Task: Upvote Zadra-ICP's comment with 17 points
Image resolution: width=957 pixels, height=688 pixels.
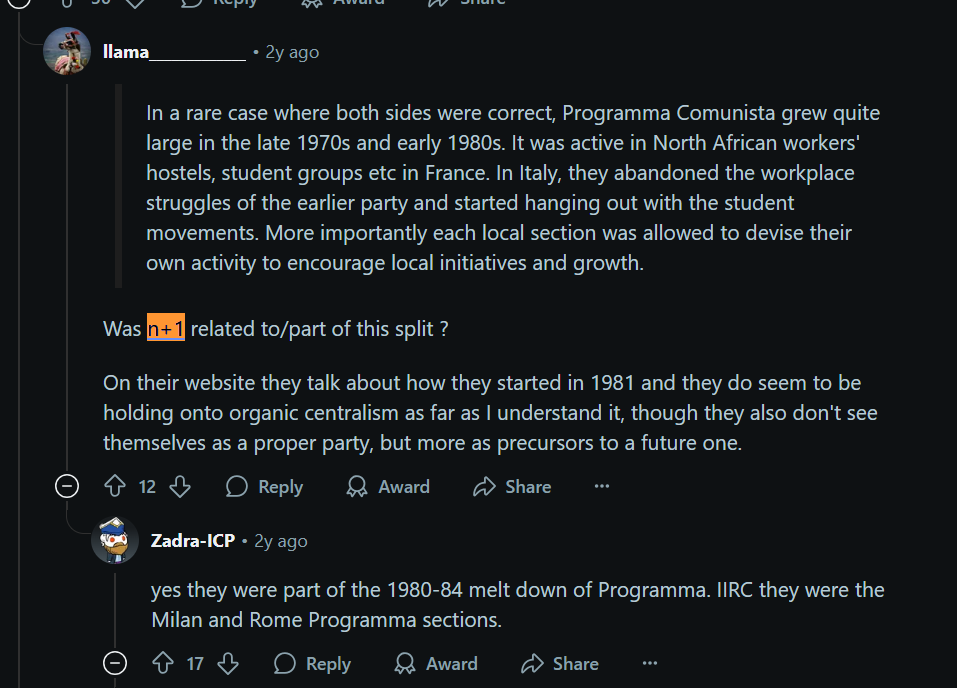Action: point(163,663)
